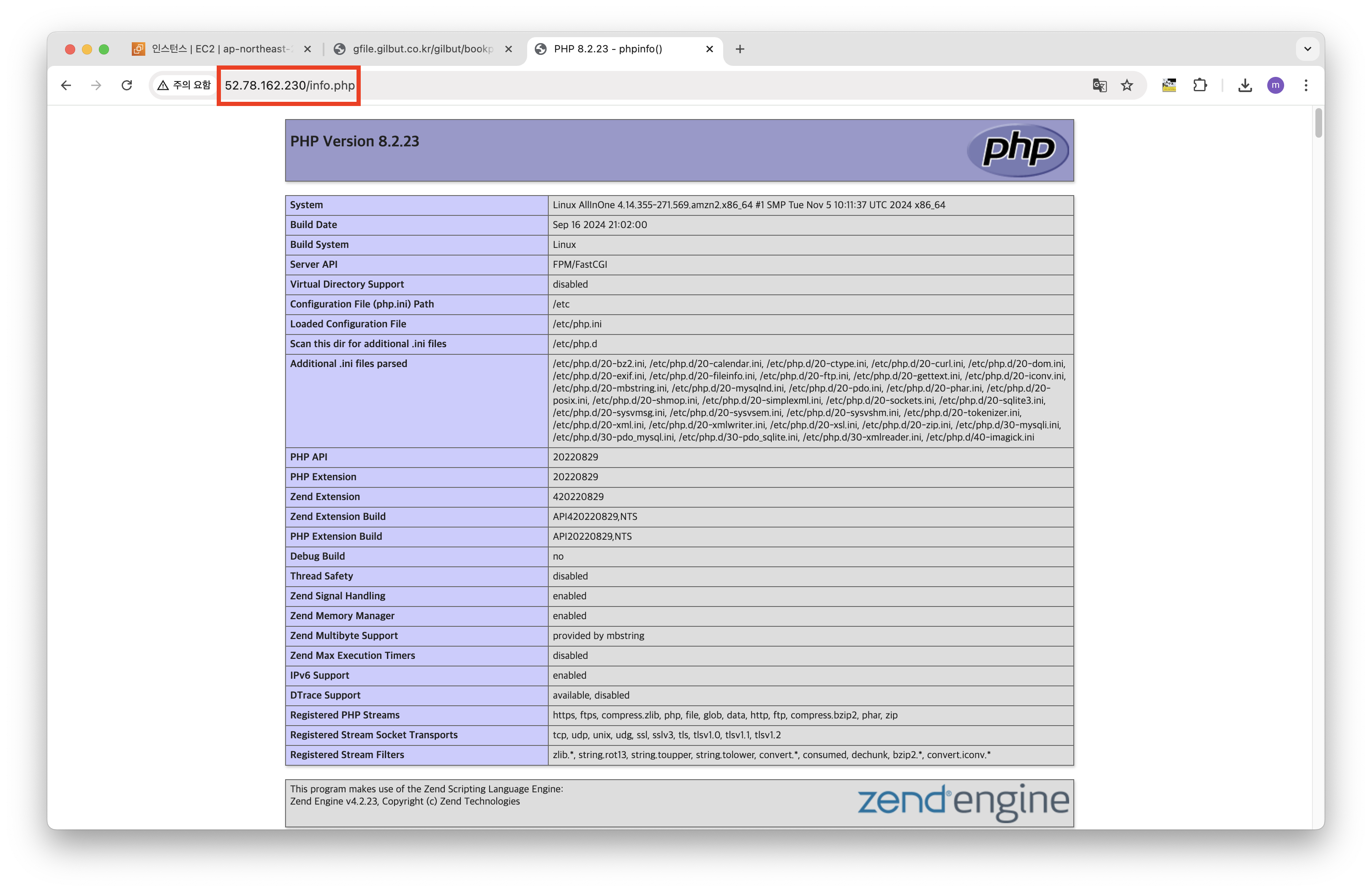The image size is (1372, 892).
Task: Expand the tab search chevron
Action: pyautogui.click(x=1307, y=49)
